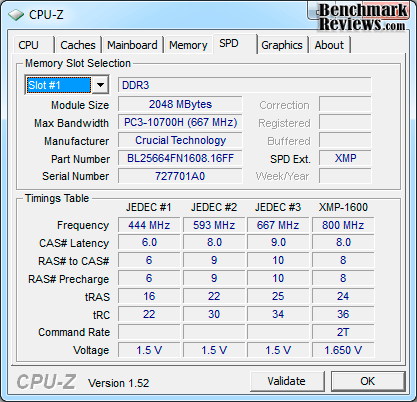
Task: Click the tRAS value 25
Action: pyautogui.click(x=278, y=296)
